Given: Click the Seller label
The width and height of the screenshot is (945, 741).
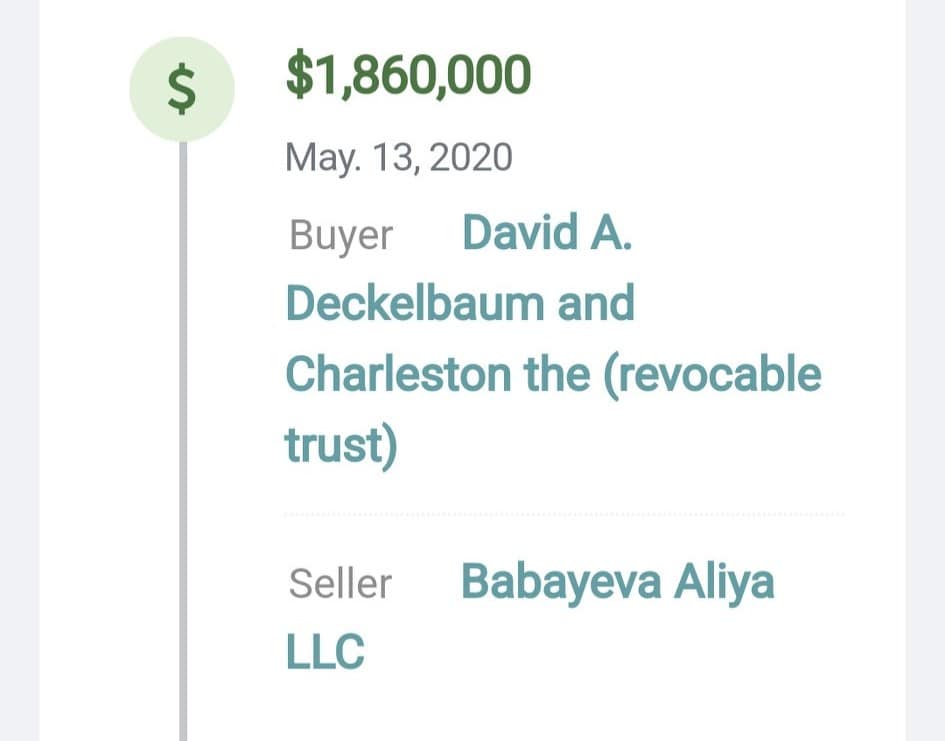Looking at the screenshot, I should pyautogui.click(x=341, y=584).
